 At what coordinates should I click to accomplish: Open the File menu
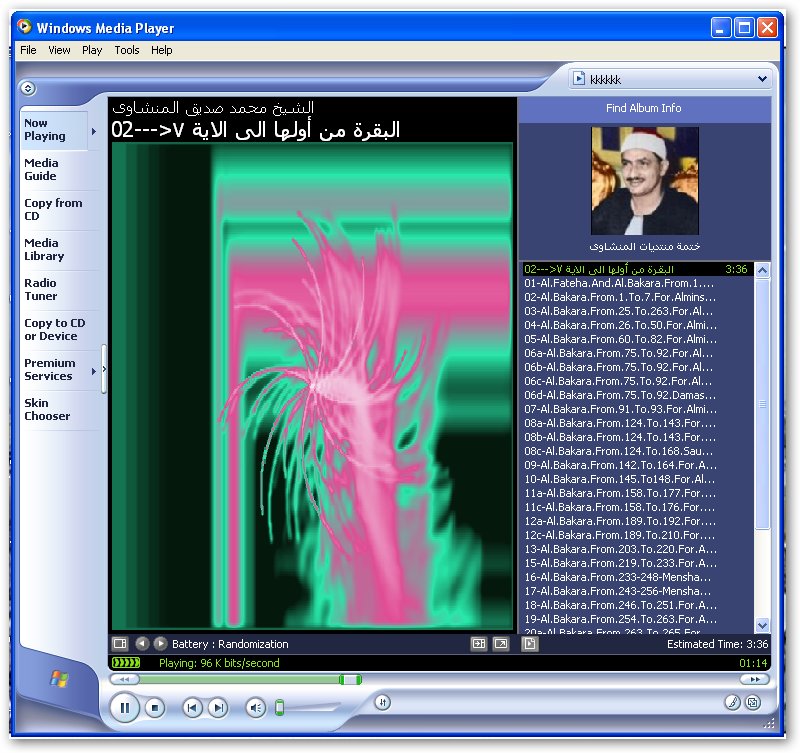click(x=28, y=50)
